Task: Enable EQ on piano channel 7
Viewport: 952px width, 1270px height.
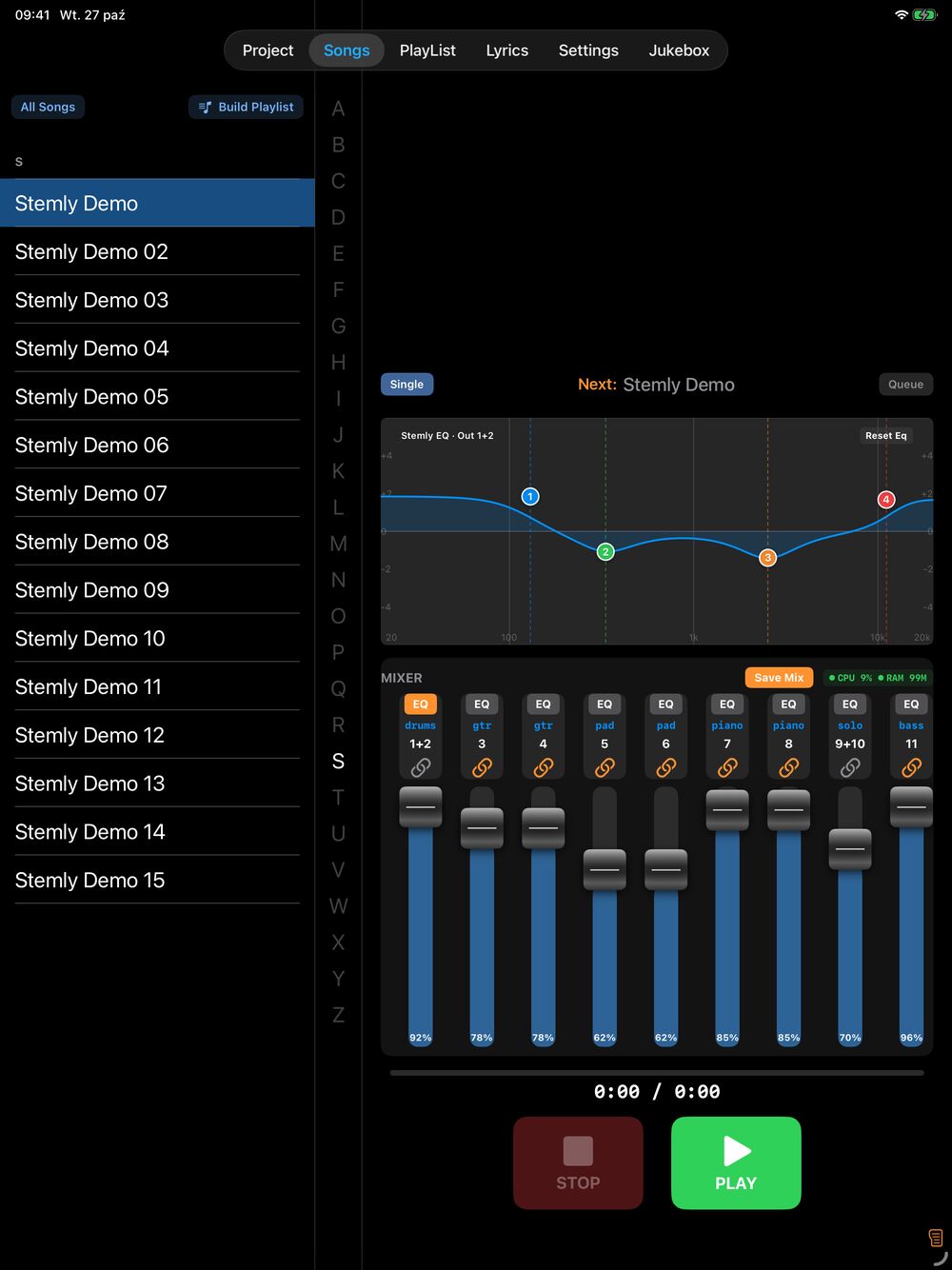Action: [727, 704]
